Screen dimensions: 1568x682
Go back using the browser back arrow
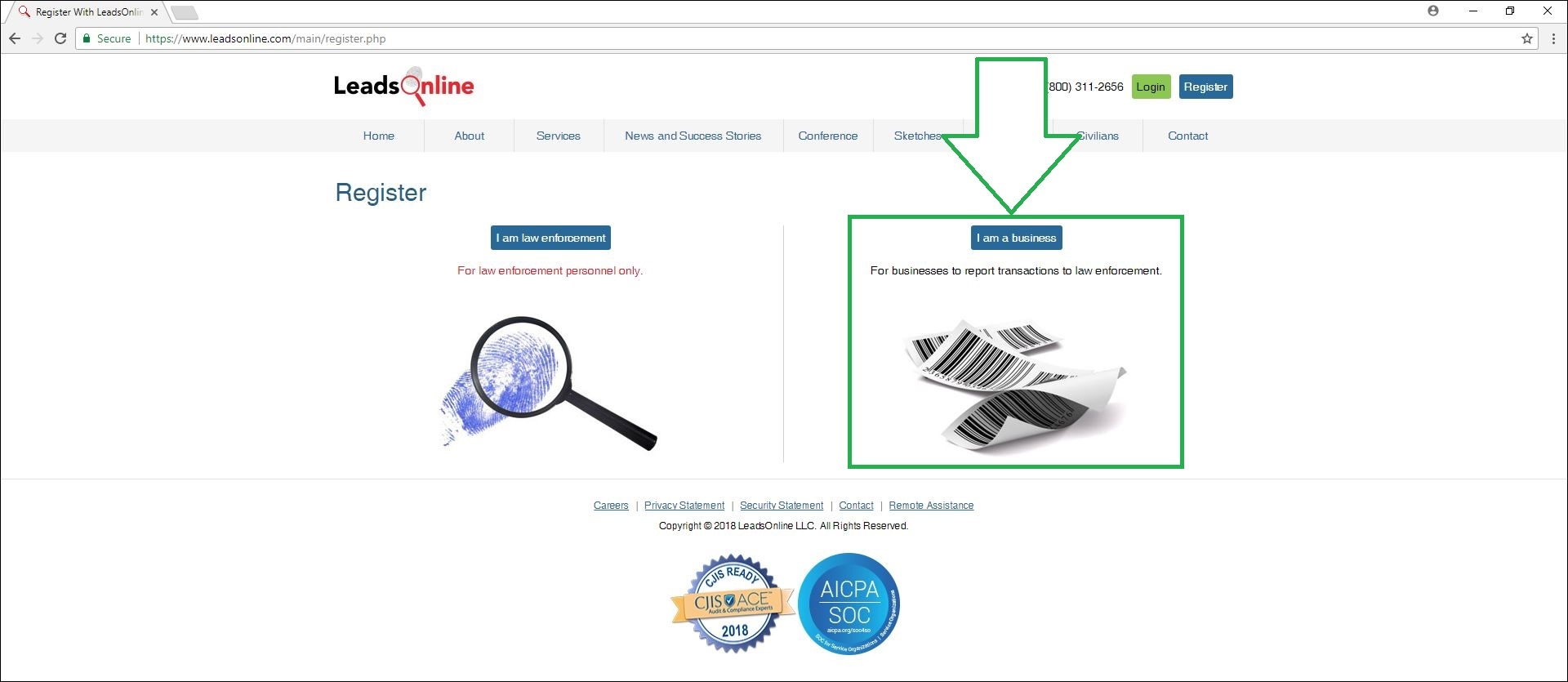point(15,38)
